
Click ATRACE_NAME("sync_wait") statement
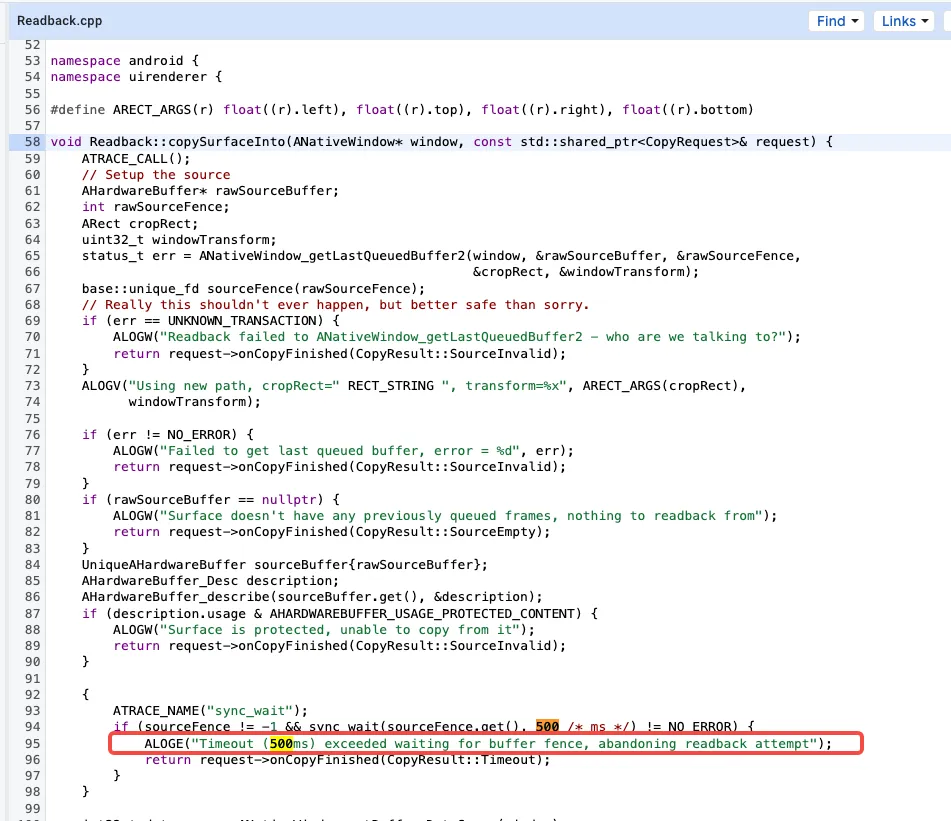pos(210,711)
